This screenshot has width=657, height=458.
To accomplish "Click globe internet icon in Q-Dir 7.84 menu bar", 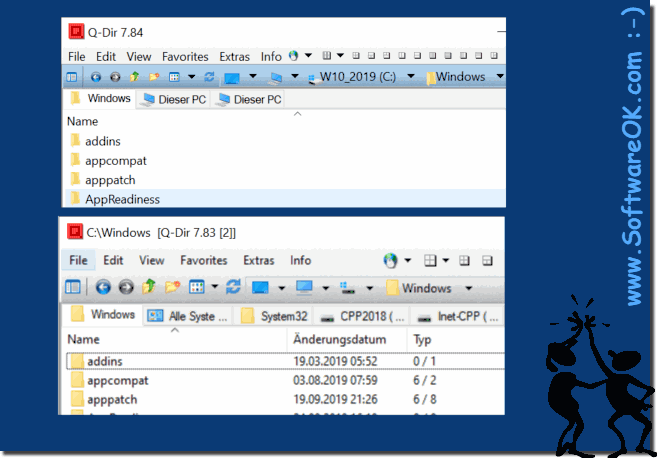I will click(293, 55).
